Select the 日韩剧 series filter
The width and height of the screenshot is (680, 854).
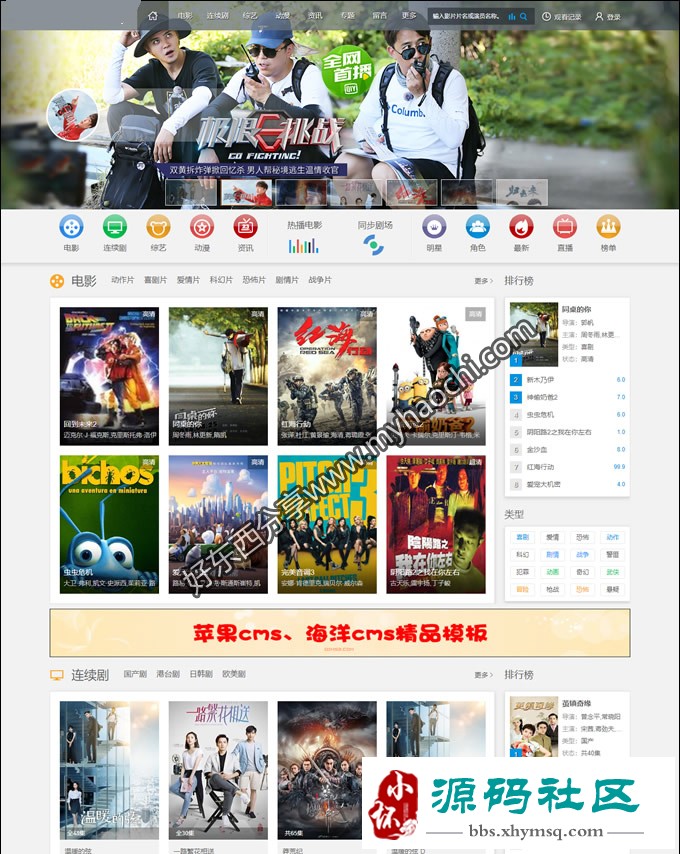201,674
